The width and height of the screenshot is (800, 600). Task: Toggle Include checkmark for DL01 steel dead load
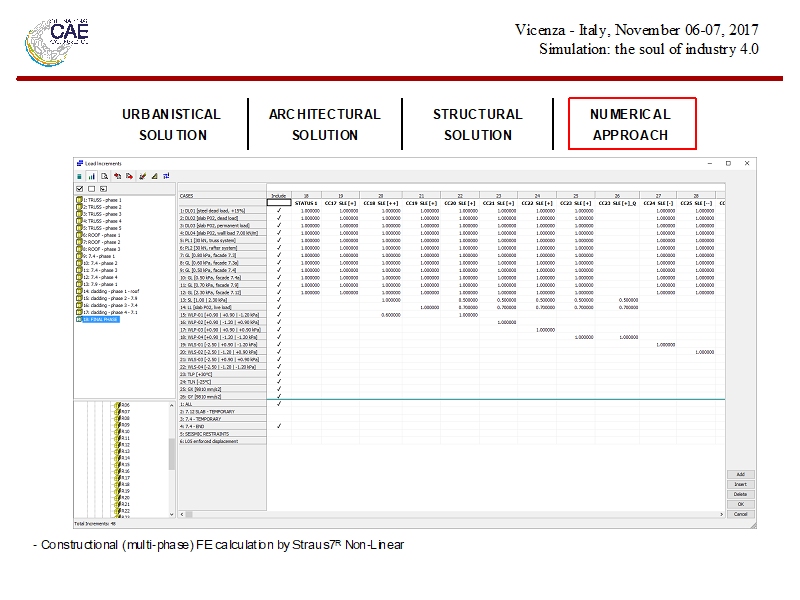tap(279, 211)
